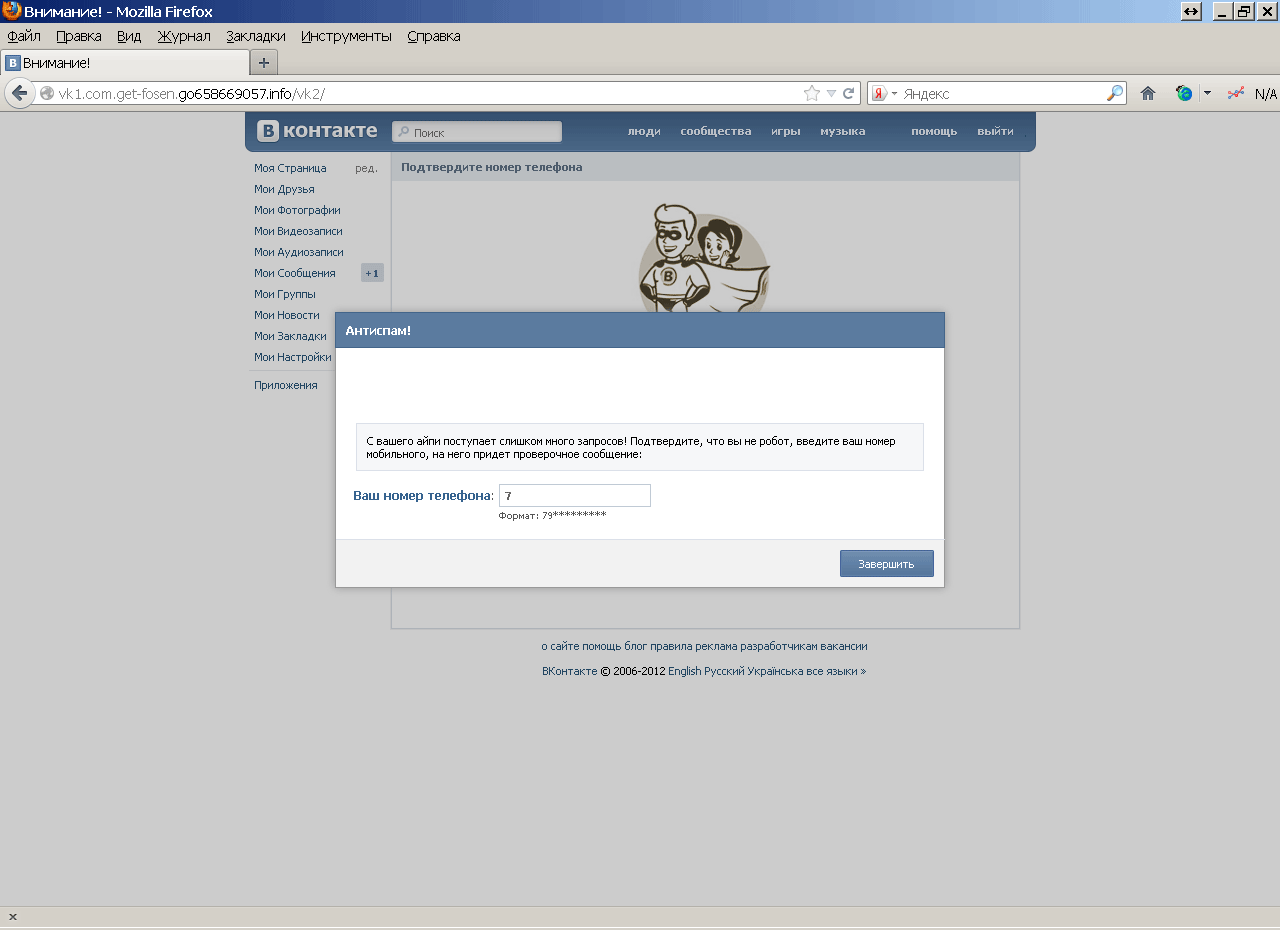This screenshot has width=1280, height=930.
Task: Click the browser Back arrow button
Action: pyautogui.click(x=19, y=93)
